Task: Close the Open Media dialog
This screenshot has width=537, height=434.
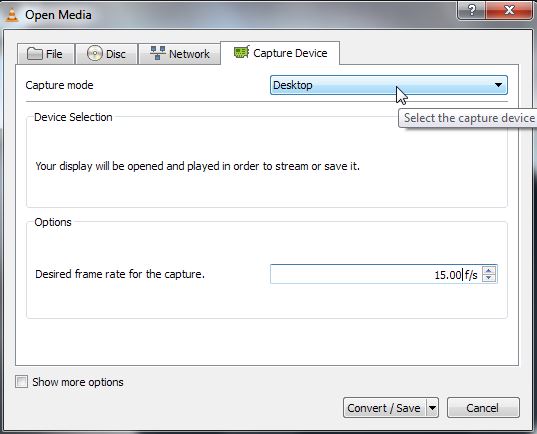Action: 509,10
